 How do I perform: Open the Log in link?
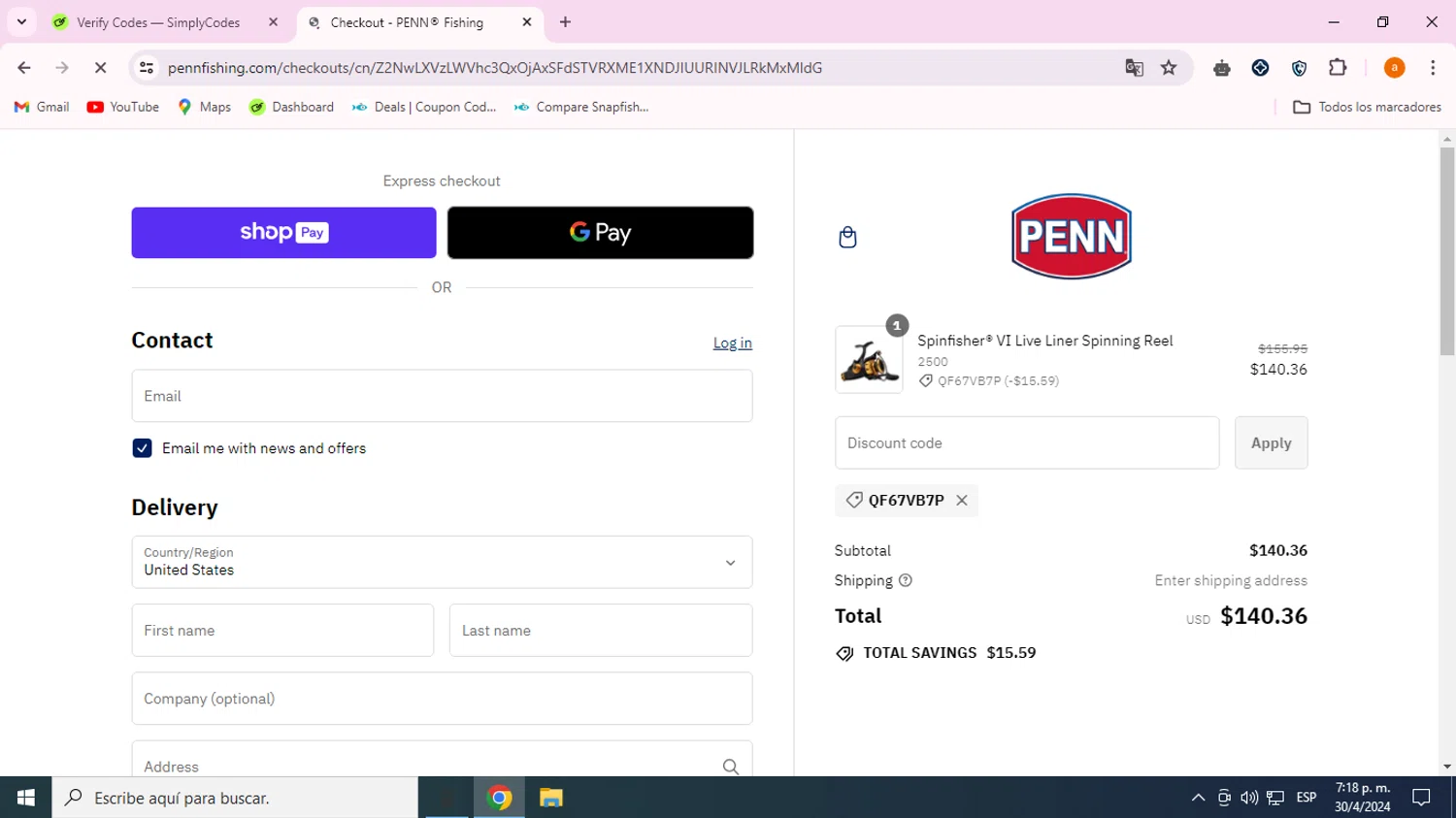tap(733, 344)
